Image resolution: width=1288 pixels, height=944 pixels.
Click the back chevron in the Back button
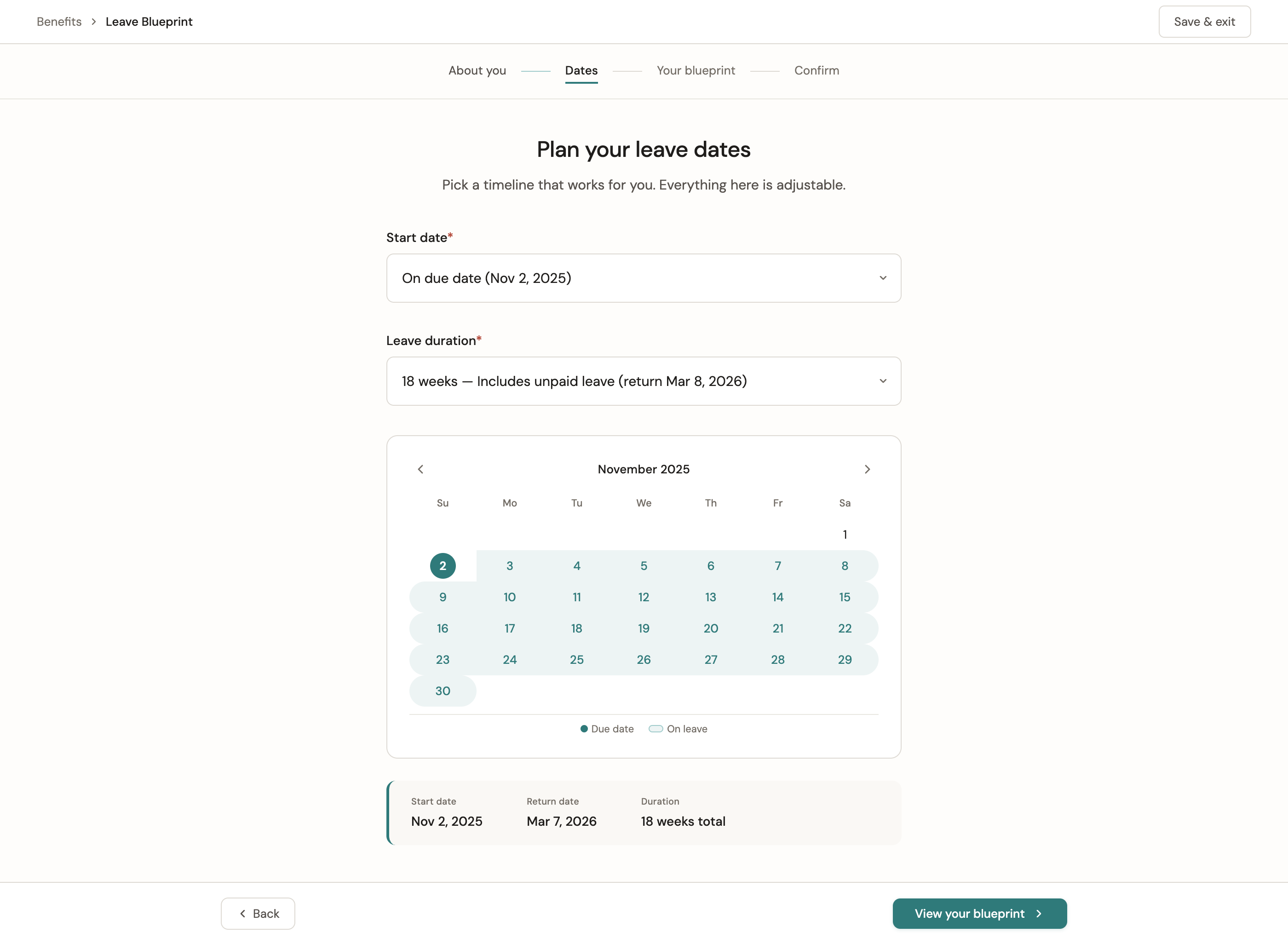(241, 913)
